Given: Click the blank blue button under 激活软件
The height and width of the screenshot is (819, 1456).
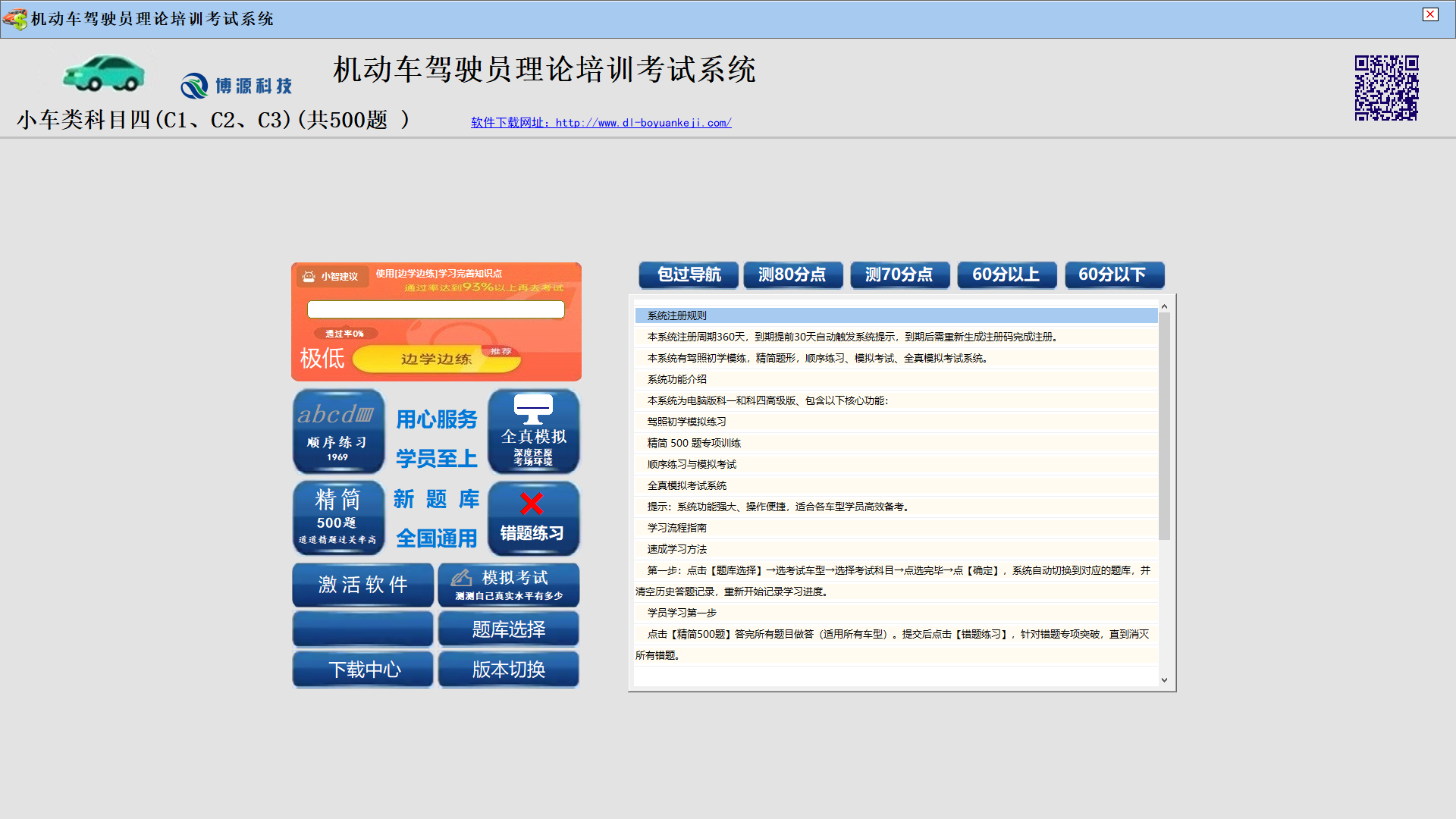Looking at the screenshot, I should pyautogui.click(x=362, y=629).
